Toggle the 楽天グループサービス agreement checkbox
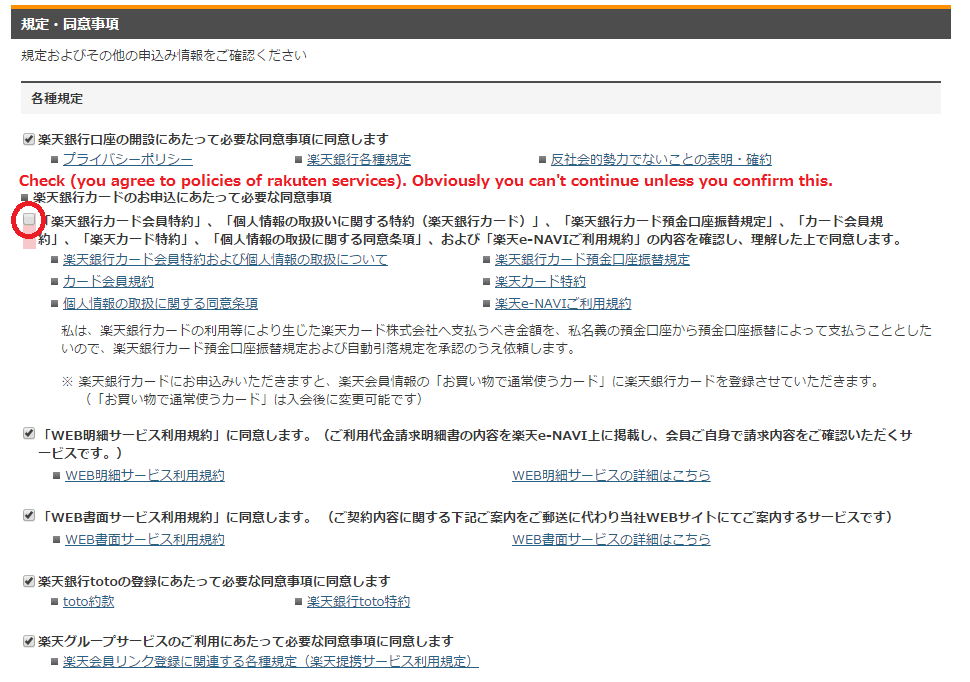 28,641
